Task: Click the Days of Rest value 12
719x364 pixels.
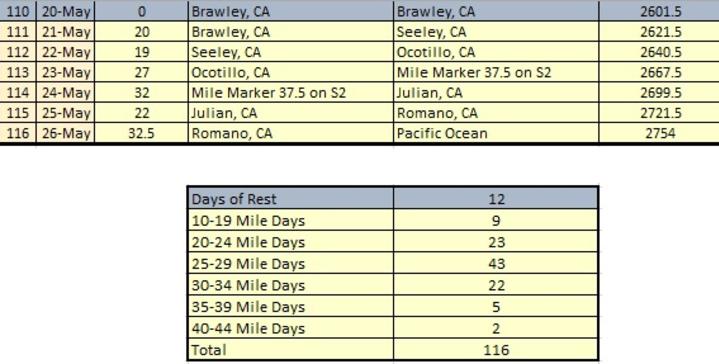Action: [x=496, y=199]
